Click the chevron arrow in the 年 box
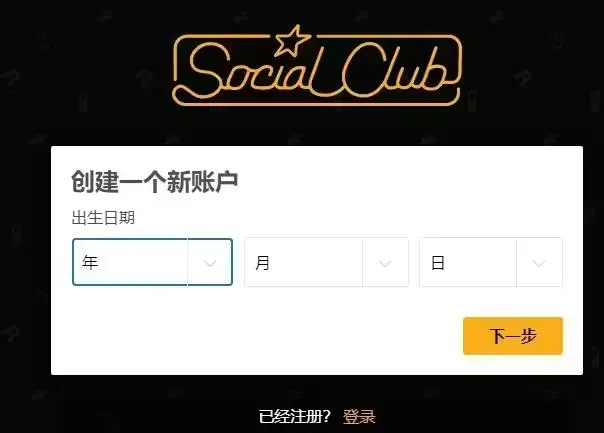Screen dimensions: 604x433 click(x=210, y=263)
